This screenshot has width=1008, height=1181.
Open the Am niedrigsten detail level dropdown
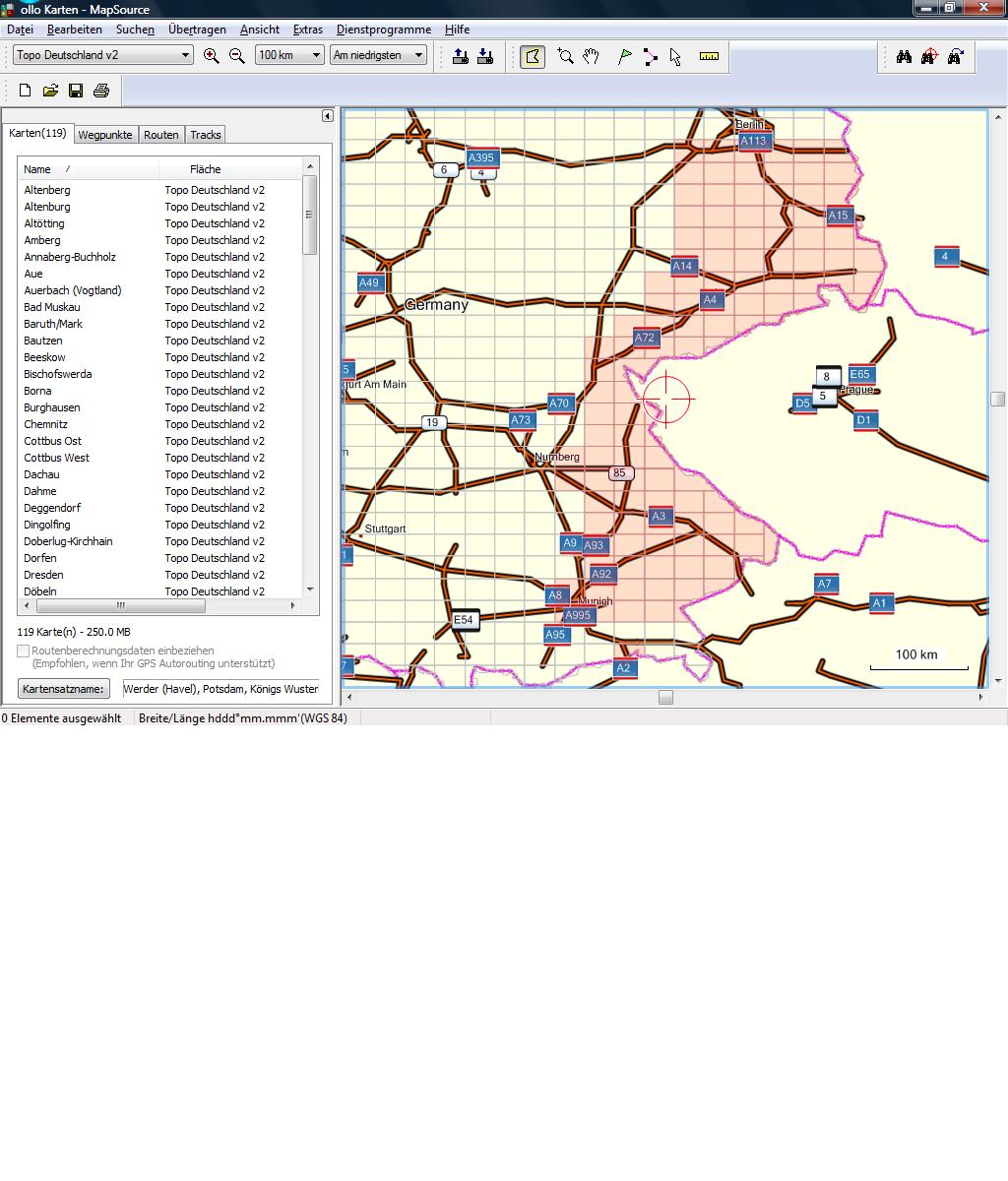click(x=378, y=55)
